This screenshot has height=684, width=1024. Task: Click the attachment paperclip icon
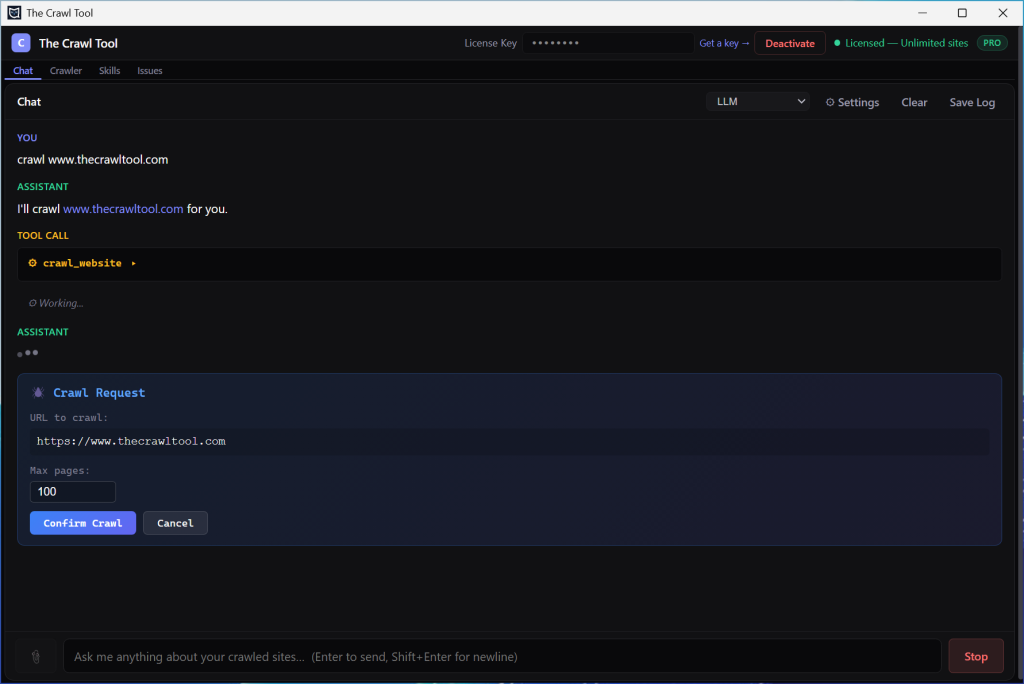click(x=36, y=657)
